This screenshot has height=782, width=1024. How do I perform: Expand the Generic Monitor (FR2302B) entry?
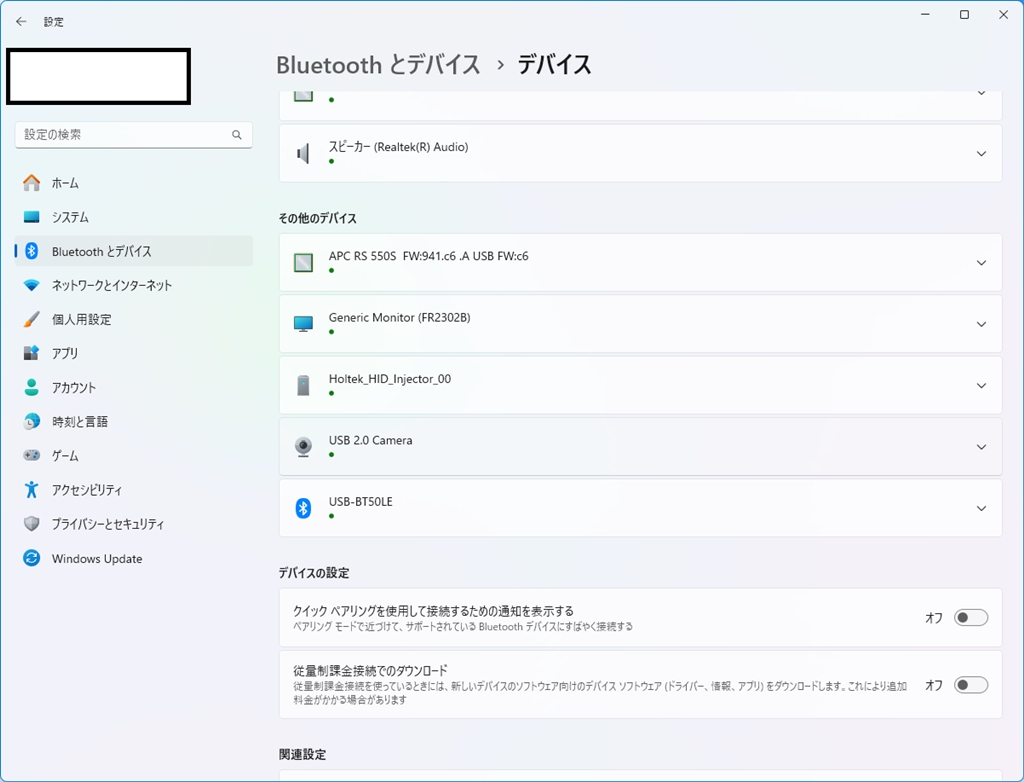click(981, 324)
